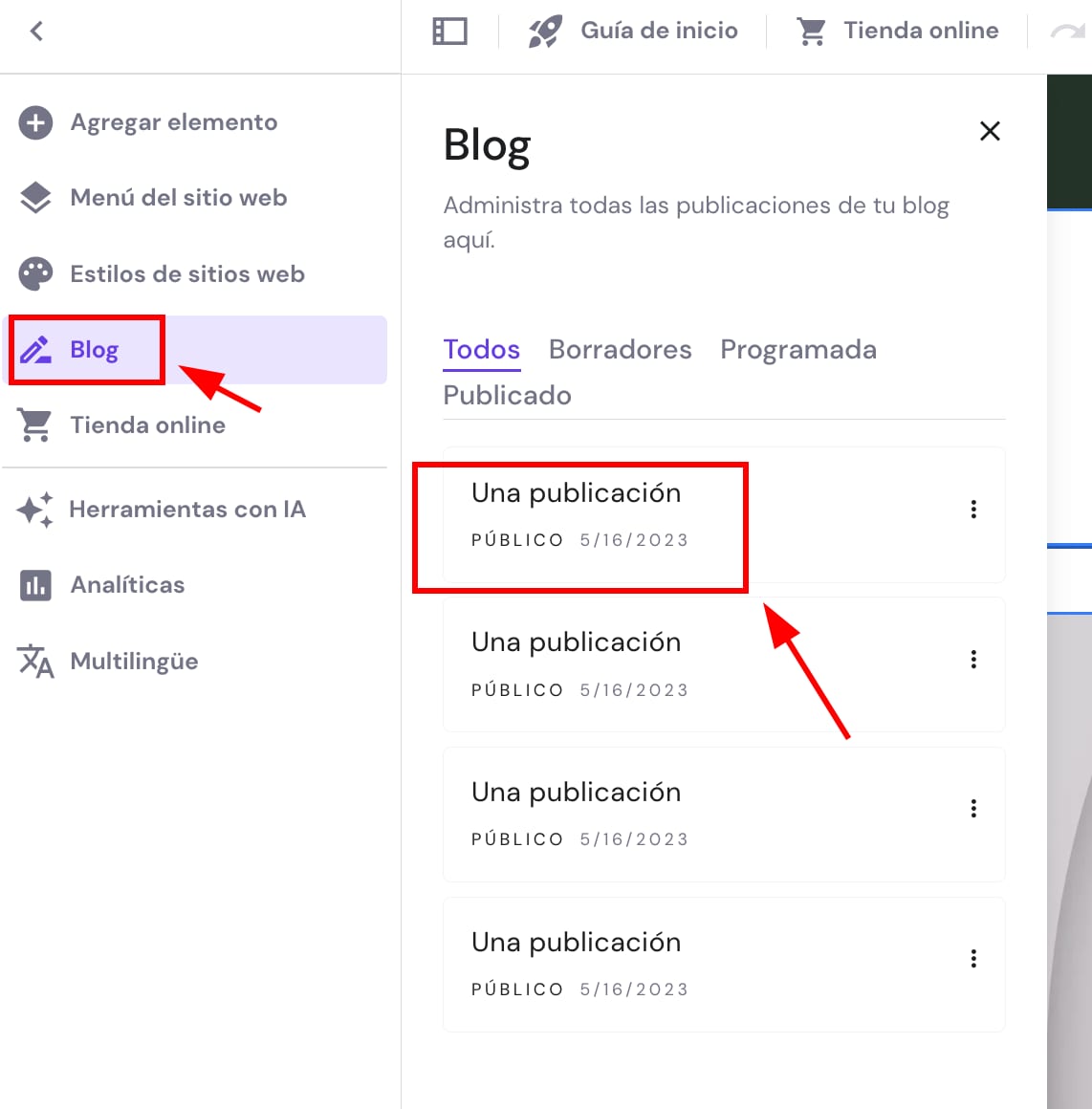Open Tienda online in sidebar
The image size is (1092, 1109).
click(x=147, y=425)
